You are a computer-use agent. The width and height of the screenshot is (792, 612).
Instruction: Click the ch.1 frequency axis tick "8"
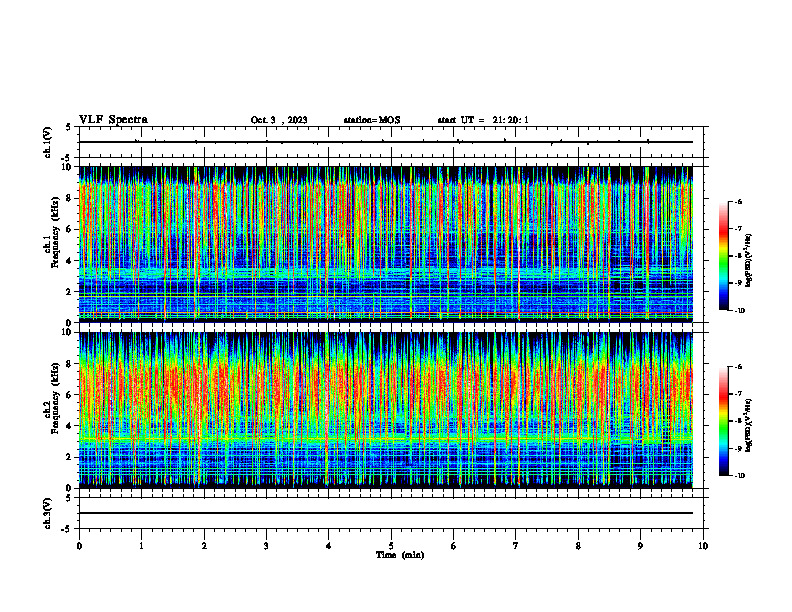click(71, 198)
